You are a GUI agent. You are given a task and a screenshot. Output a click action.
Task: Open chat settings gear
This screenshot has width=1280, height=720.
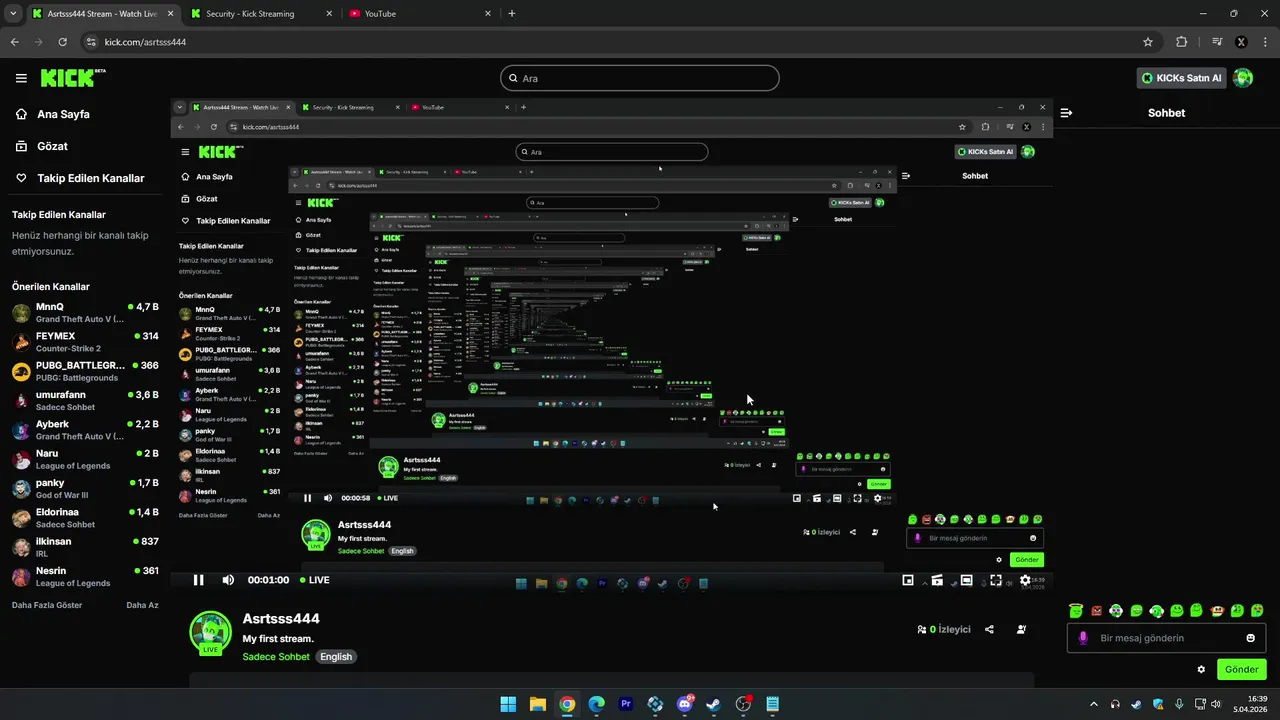pos(1201,669)
